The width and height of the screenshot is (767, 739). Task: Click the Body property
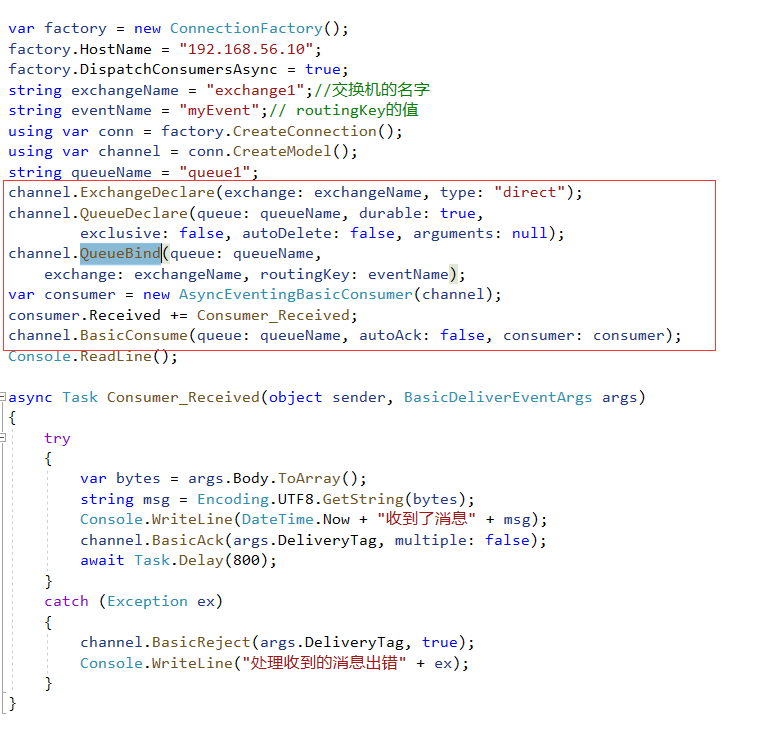[250, 478]
